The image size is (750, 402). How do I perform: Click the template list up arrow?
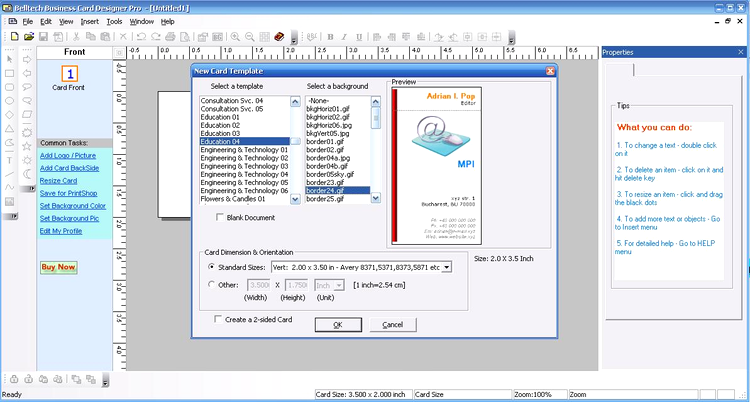point(296,101)
